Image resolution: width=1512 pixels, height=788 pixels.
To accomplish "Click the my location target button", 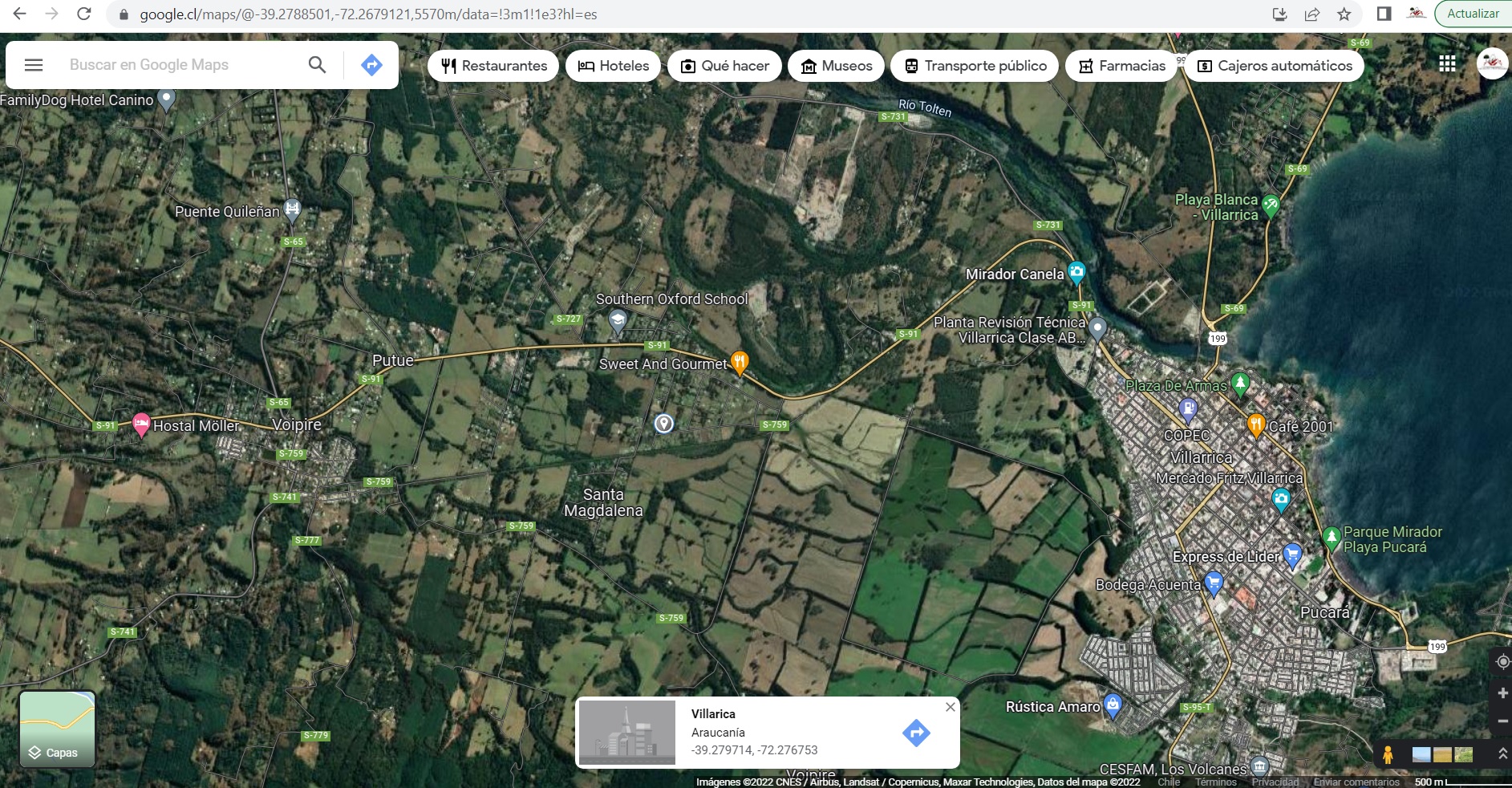I will 1502,662.
